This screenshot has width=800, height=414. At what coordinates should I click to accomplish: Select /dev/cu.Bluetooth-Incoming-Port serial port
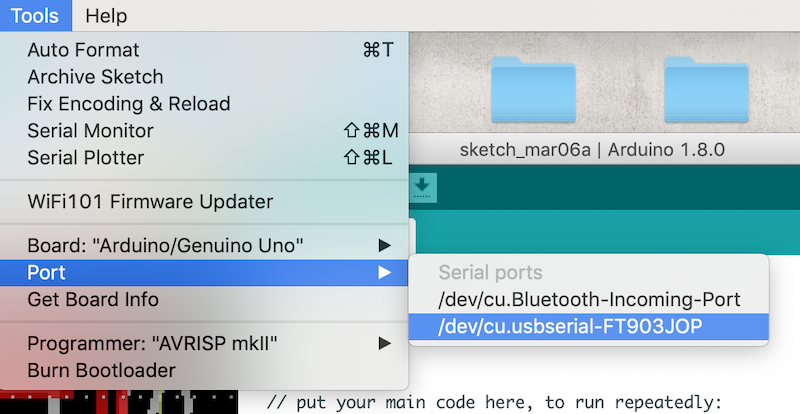pyautogui.click(x=589, y=300)
